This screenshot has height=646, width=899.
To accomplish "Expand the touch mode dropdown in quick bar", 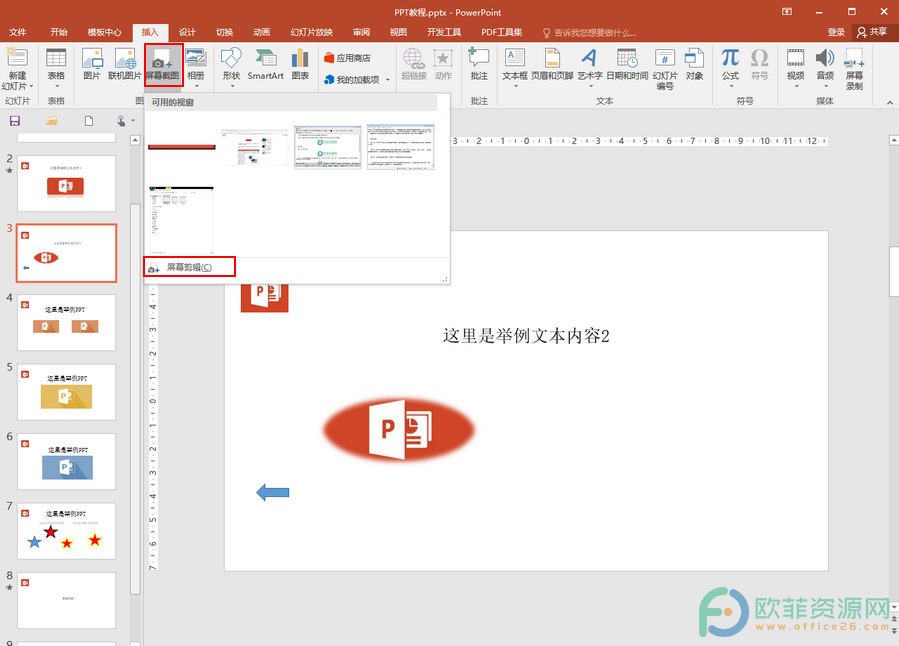I will [x=133, y=121].
